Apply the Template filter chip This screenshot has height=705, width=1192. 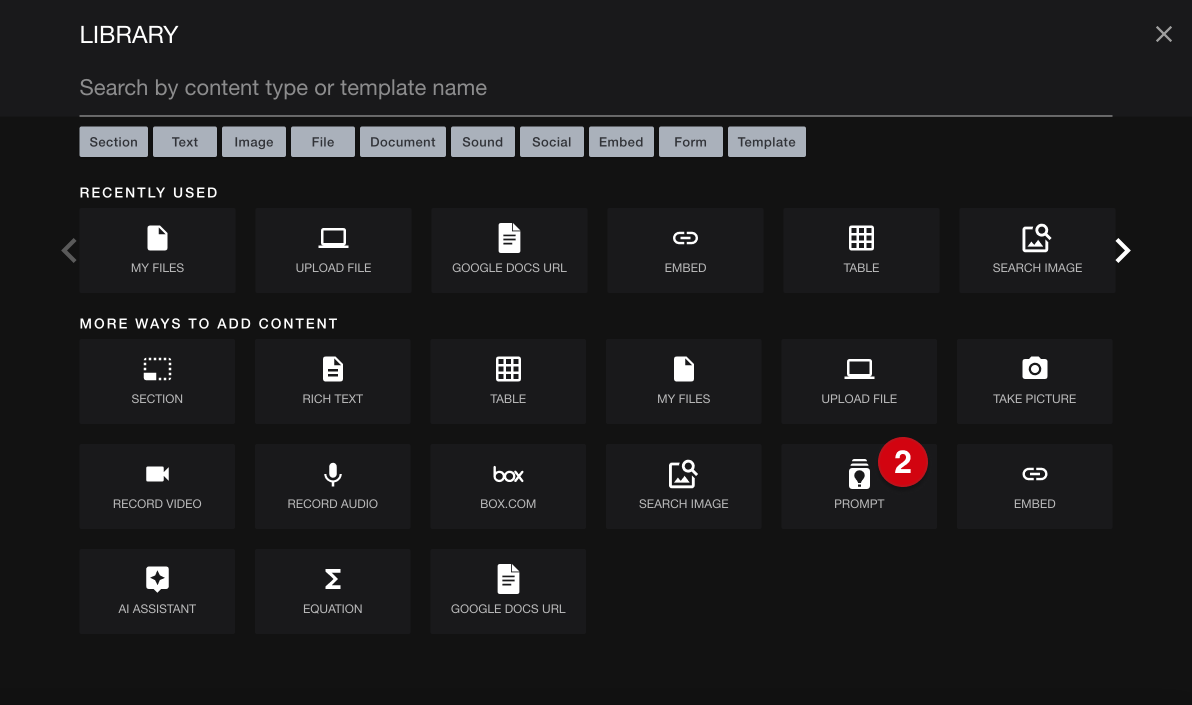(766, 142)
